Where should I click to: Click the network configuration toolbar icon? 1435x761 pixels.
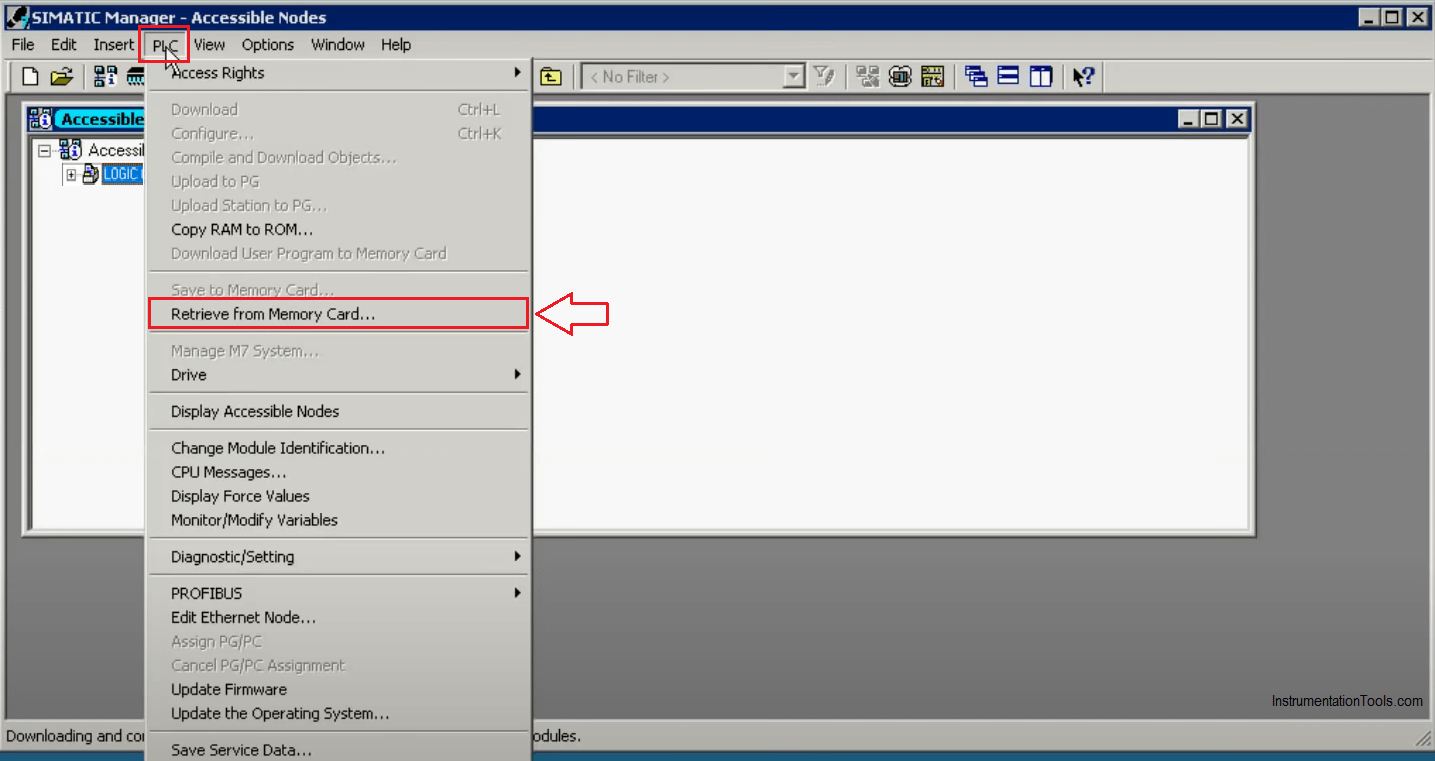[x=868, y=77]
